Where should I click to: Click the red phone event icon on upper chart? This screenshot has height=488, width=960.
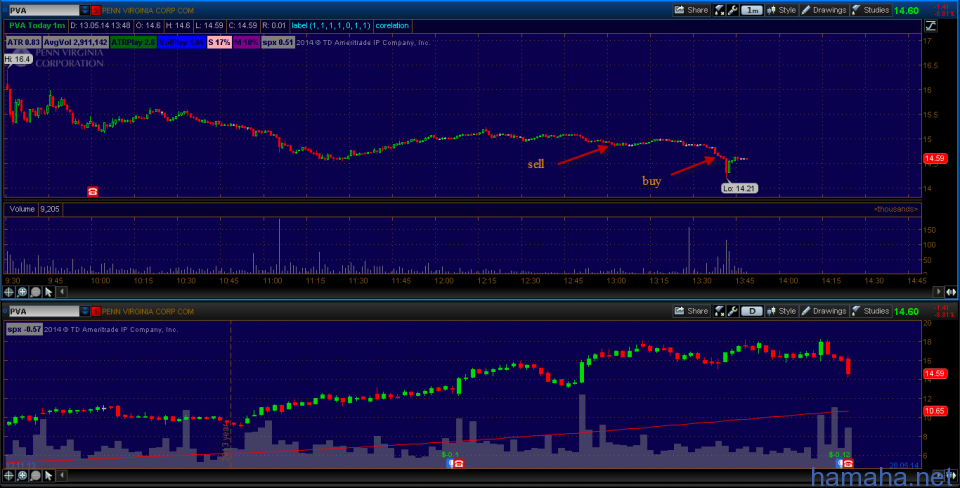tap(92, 192)
